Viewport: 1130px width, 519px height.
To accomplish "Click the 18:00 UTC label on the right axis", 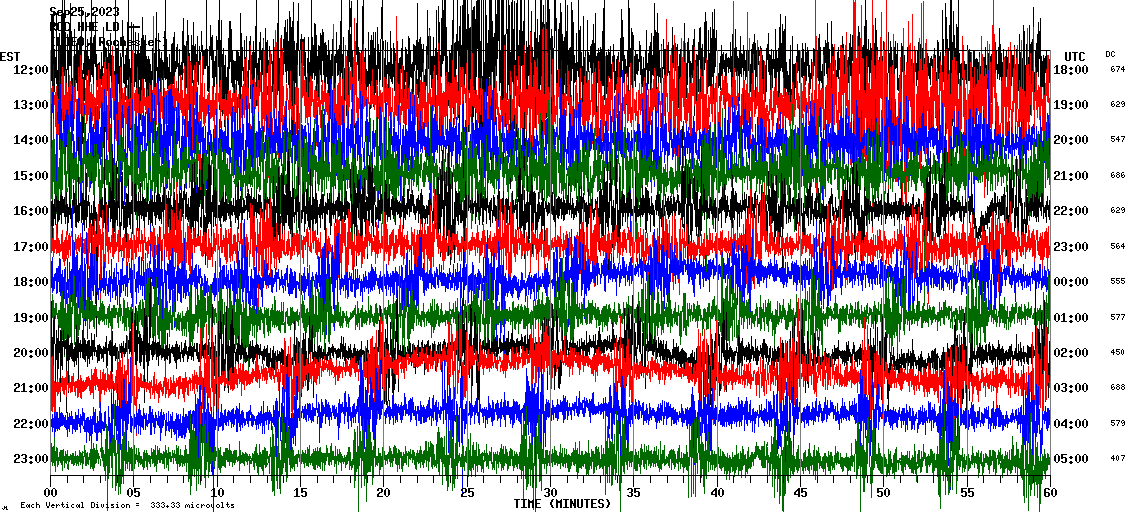I will (1070, 69).
